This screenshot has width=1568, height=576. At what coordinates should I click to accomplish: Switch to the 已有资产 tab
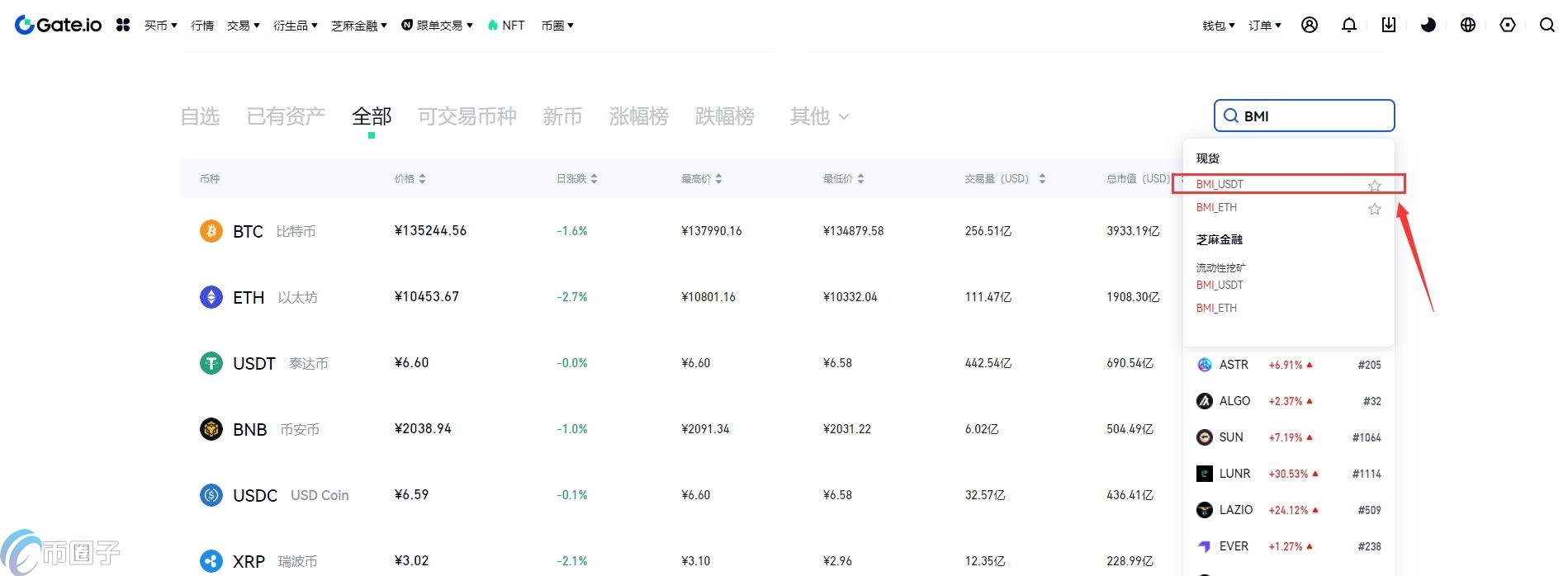pyautogui.click(x=286, y=116)
